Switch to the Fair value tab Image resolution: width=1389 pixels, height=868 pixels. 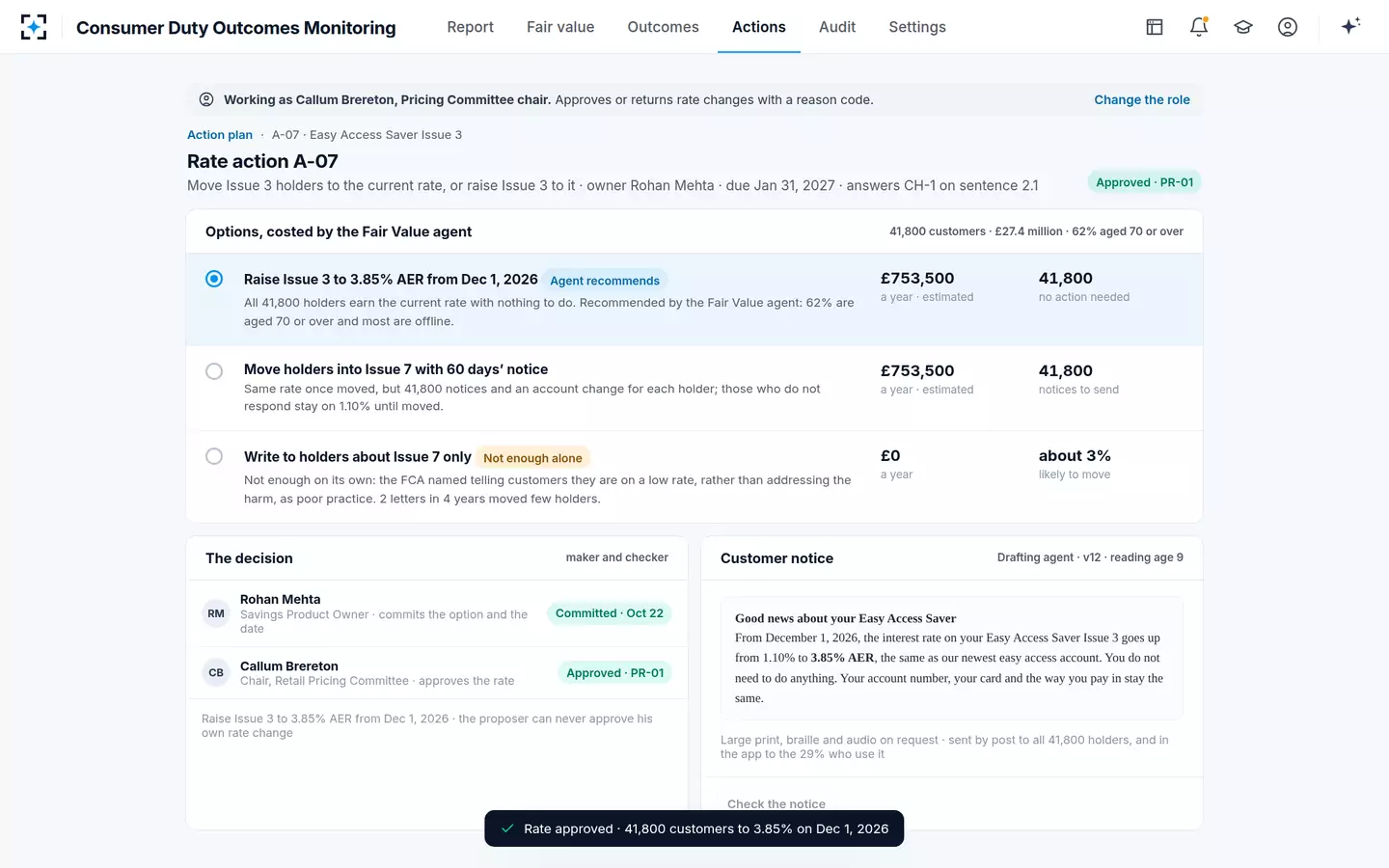tap(560, 27)
